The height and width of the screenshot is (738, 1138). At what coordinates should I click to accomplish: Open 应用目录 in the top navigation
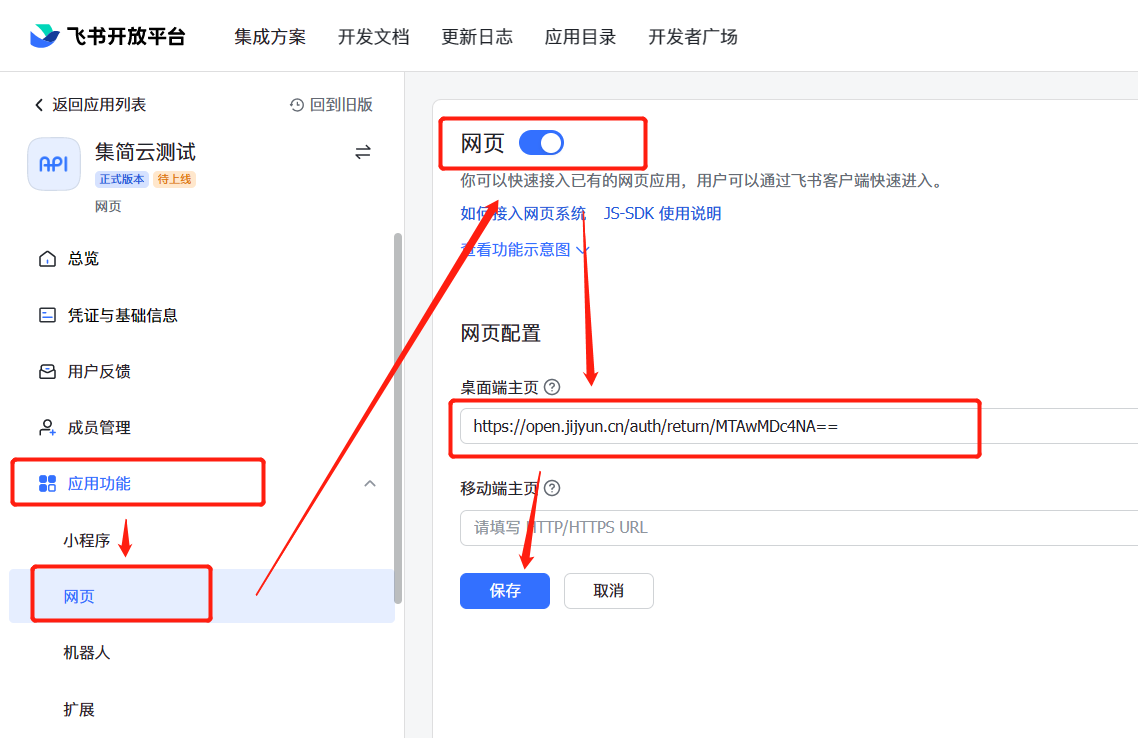(x=581, y=36)
